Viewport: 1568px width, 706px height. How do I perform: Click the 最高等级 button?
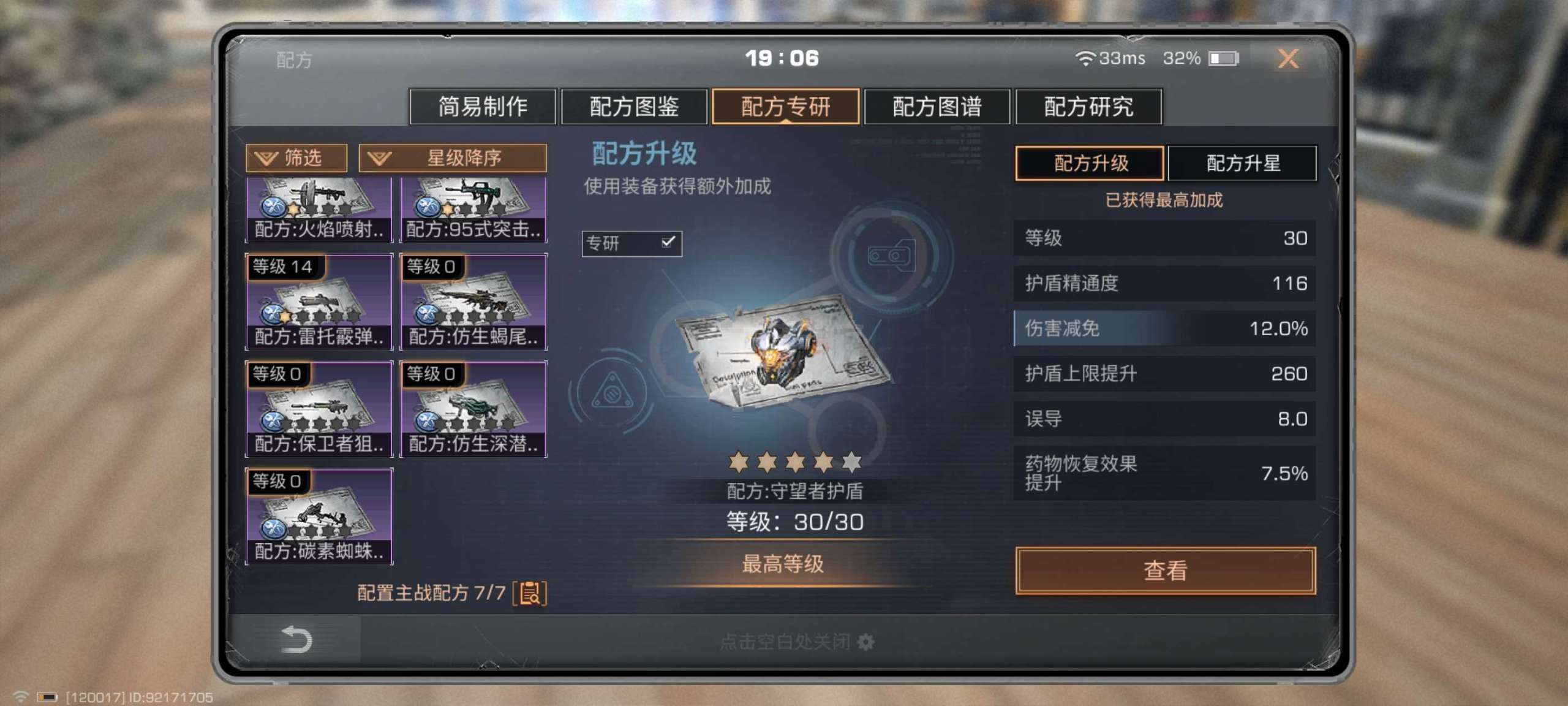(x=783, y=564)
